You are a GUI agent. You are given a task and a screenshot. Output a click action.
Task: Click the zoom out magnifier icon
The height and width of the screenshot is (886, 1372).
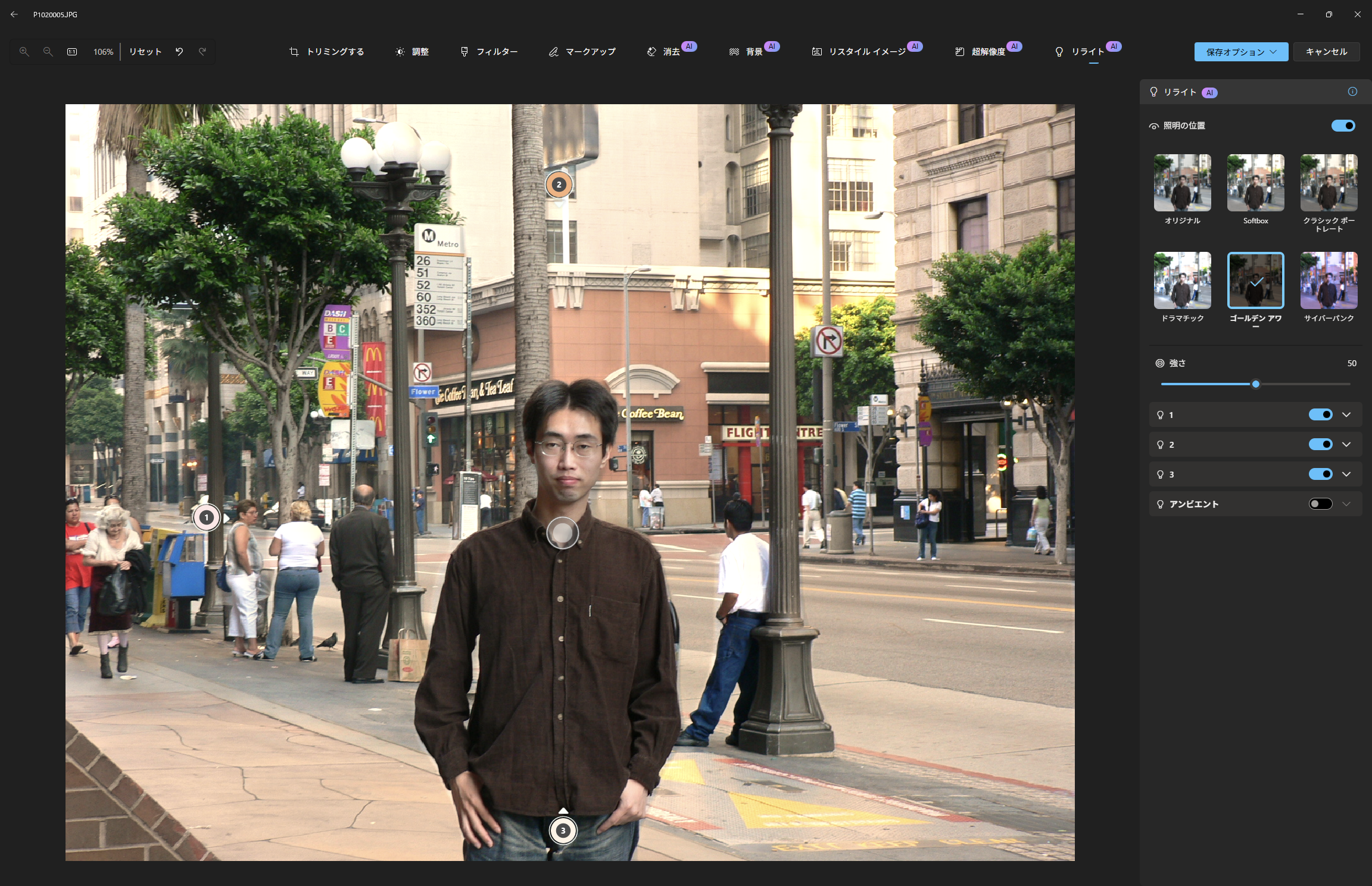[x=48, y=52]
